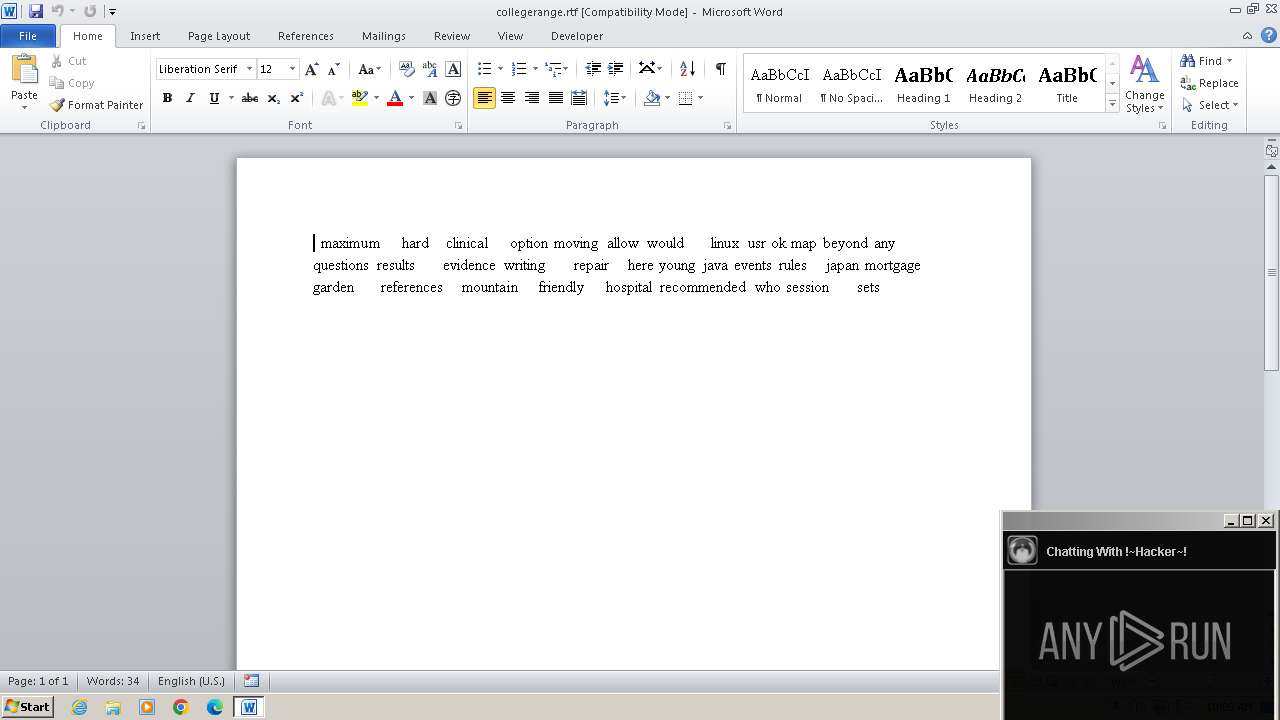The image size is (1280, 720).
Task: Click the Replace button
Action: (x=1210, y=83)
